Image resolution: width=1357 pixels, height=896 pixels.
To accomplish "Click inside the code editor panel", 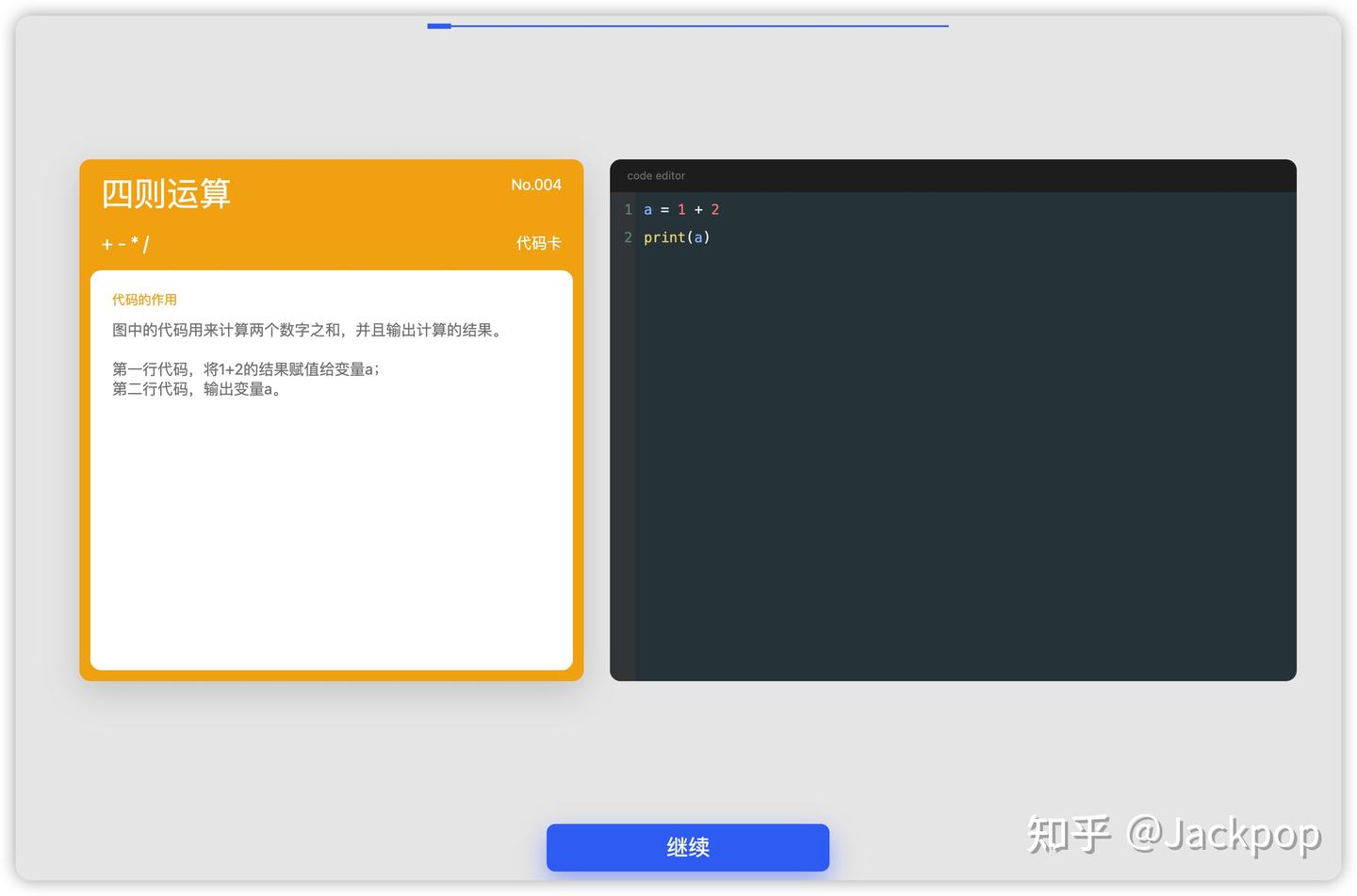I will [952, 443].
